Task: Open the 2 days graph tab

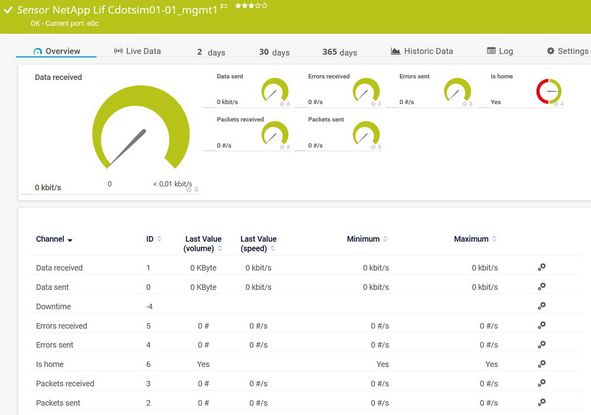Action: (x=211, y=52)
